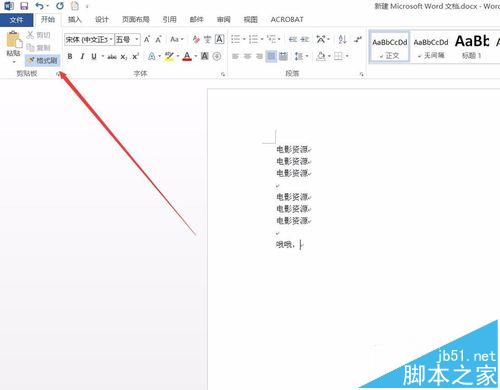Apply yellow text highlight color
The image size is (500, 390).
[169, 57]
